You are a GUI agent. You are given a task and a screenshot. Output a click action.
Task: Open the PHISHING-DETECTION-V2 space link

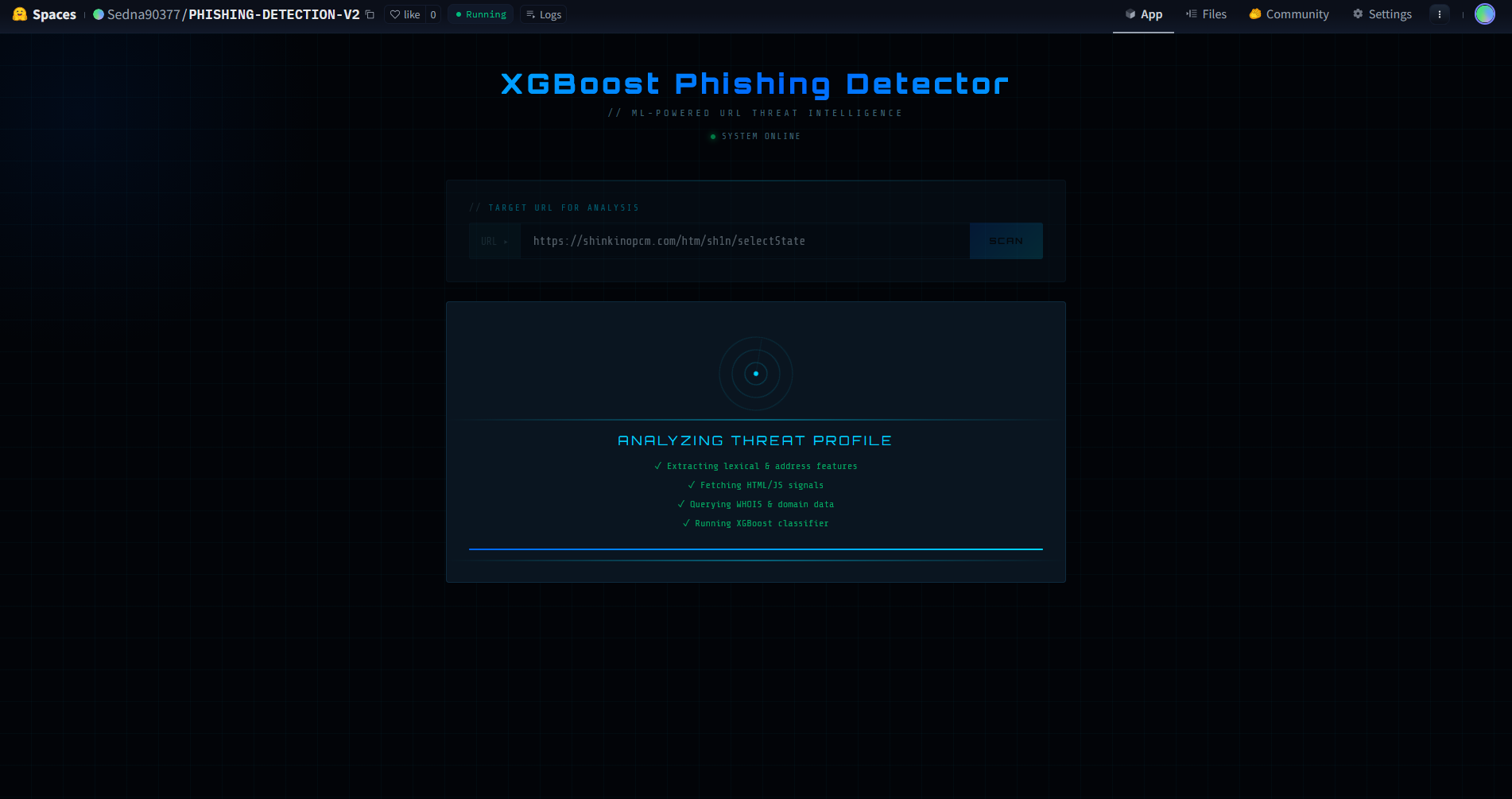[x=274, y=14]
